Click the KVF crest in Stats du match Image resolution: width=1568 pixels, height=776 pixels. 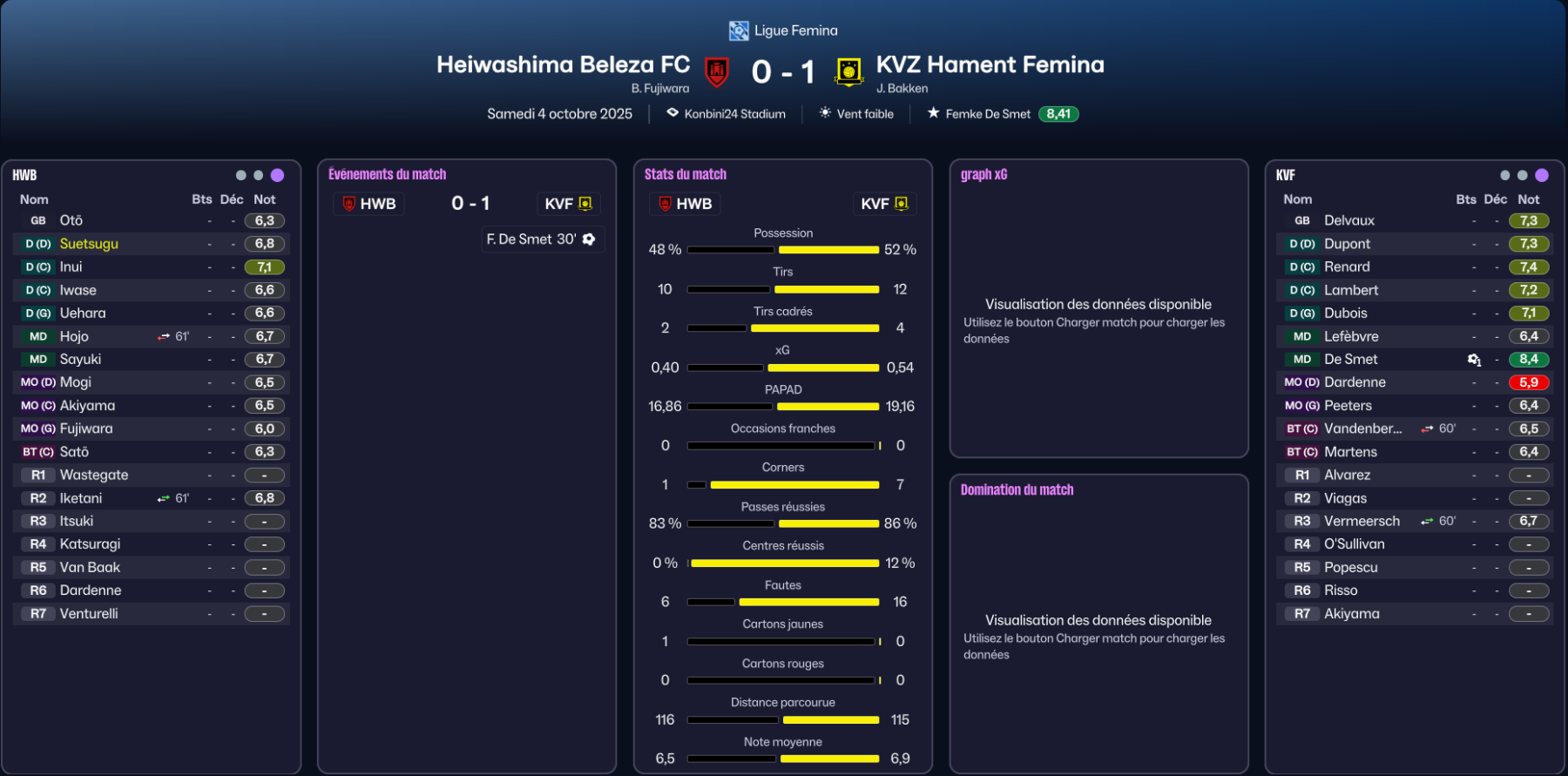click(902, 204)
